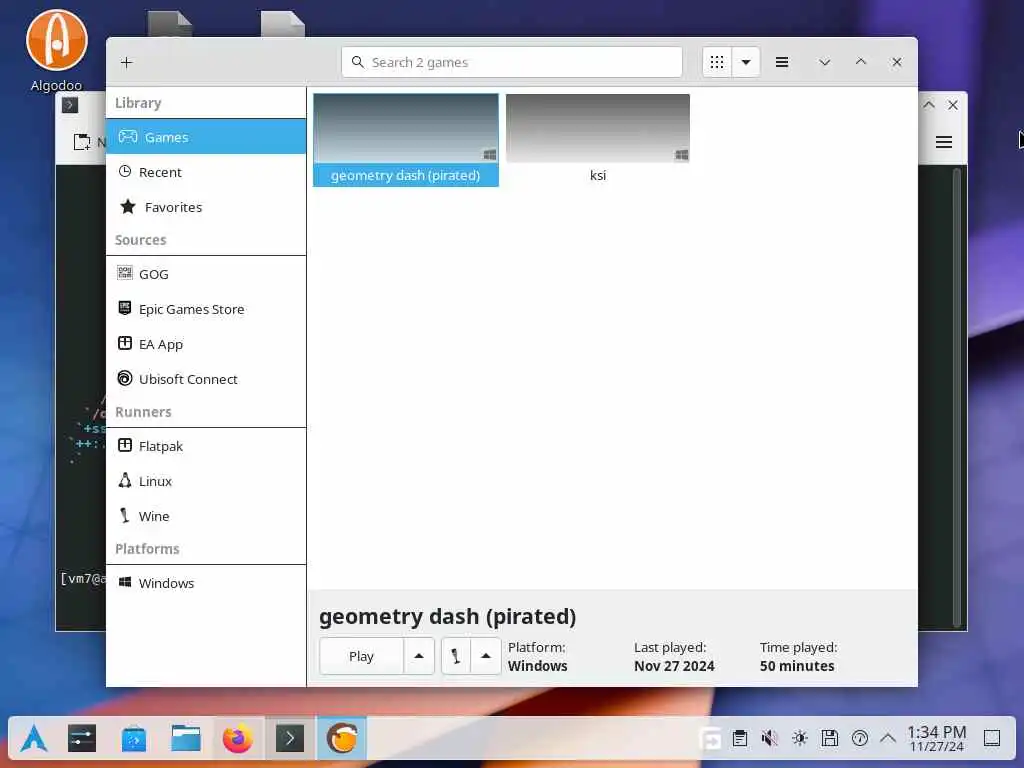Expand hidden system tray icons
Viewport: 1024px width, 768px height.
pyautogui.click(x=888, y=739)
